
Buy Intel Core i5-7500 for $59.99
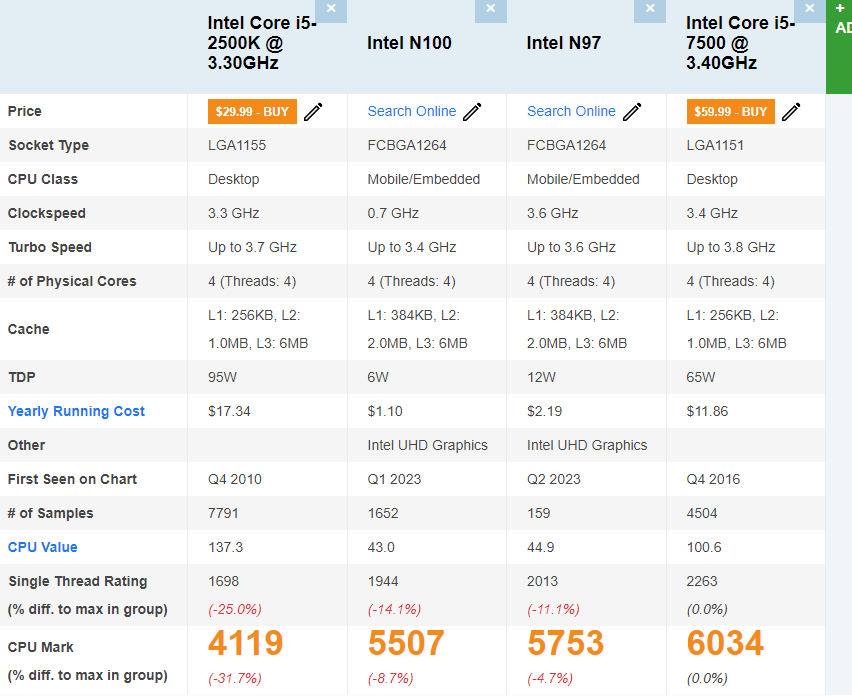coord(730,112)
